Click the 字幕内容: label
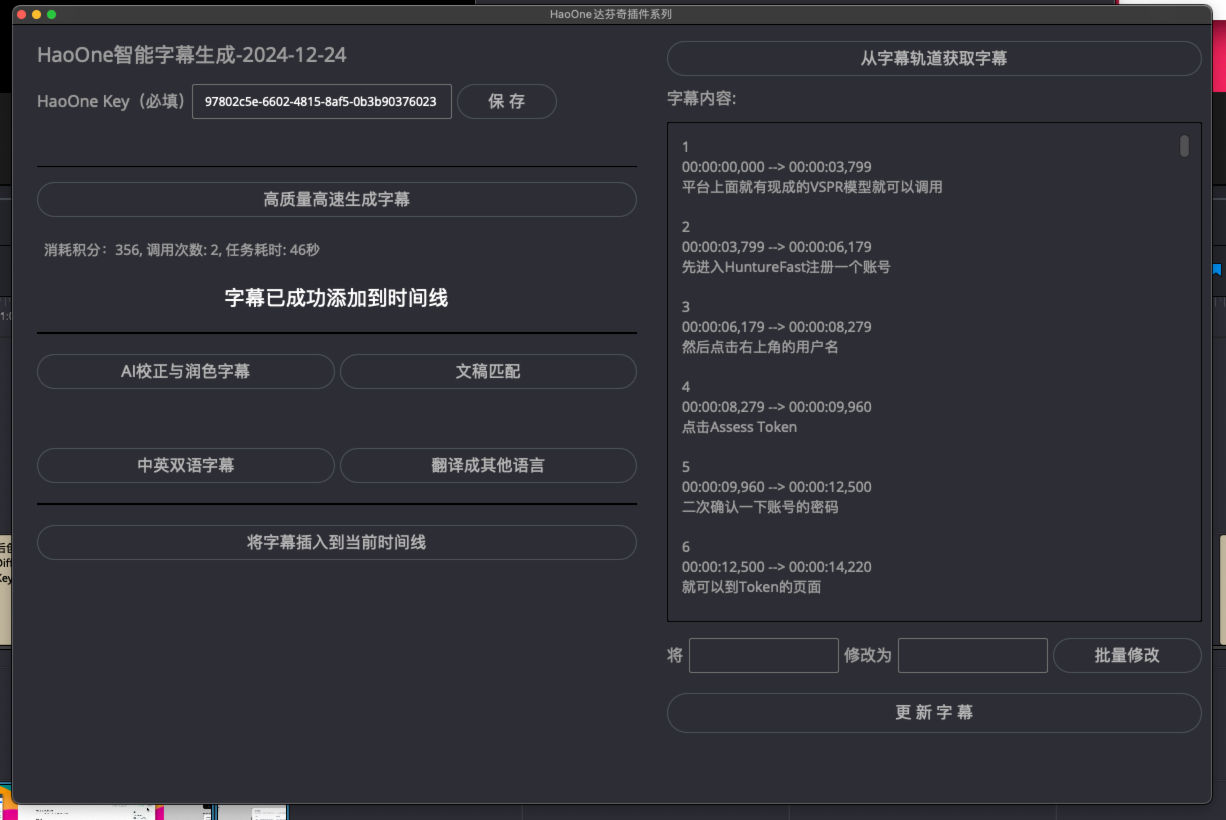1226x820 pixels. 702,99
